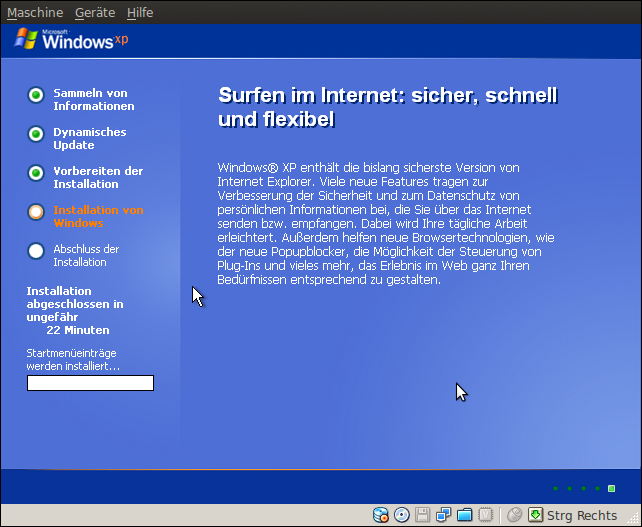The image size is (642, 527).
Task: Click the virtualization chip indicator icon
Action: tap(486, 515)
